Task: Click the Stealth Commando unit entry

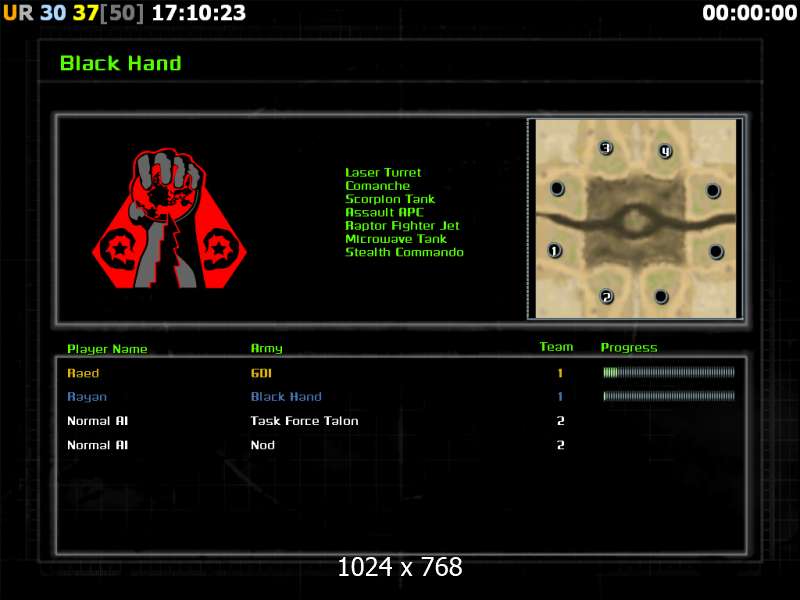Action: coord(405,252)
